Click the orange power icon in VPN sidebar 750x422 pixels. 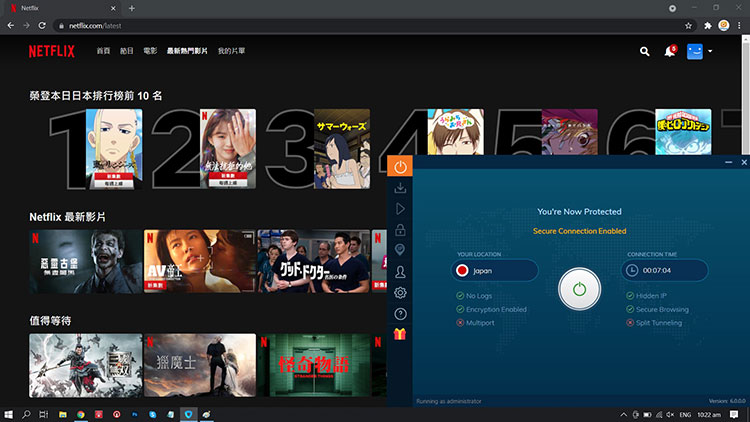pyautogui.click(x=400, y=167)
